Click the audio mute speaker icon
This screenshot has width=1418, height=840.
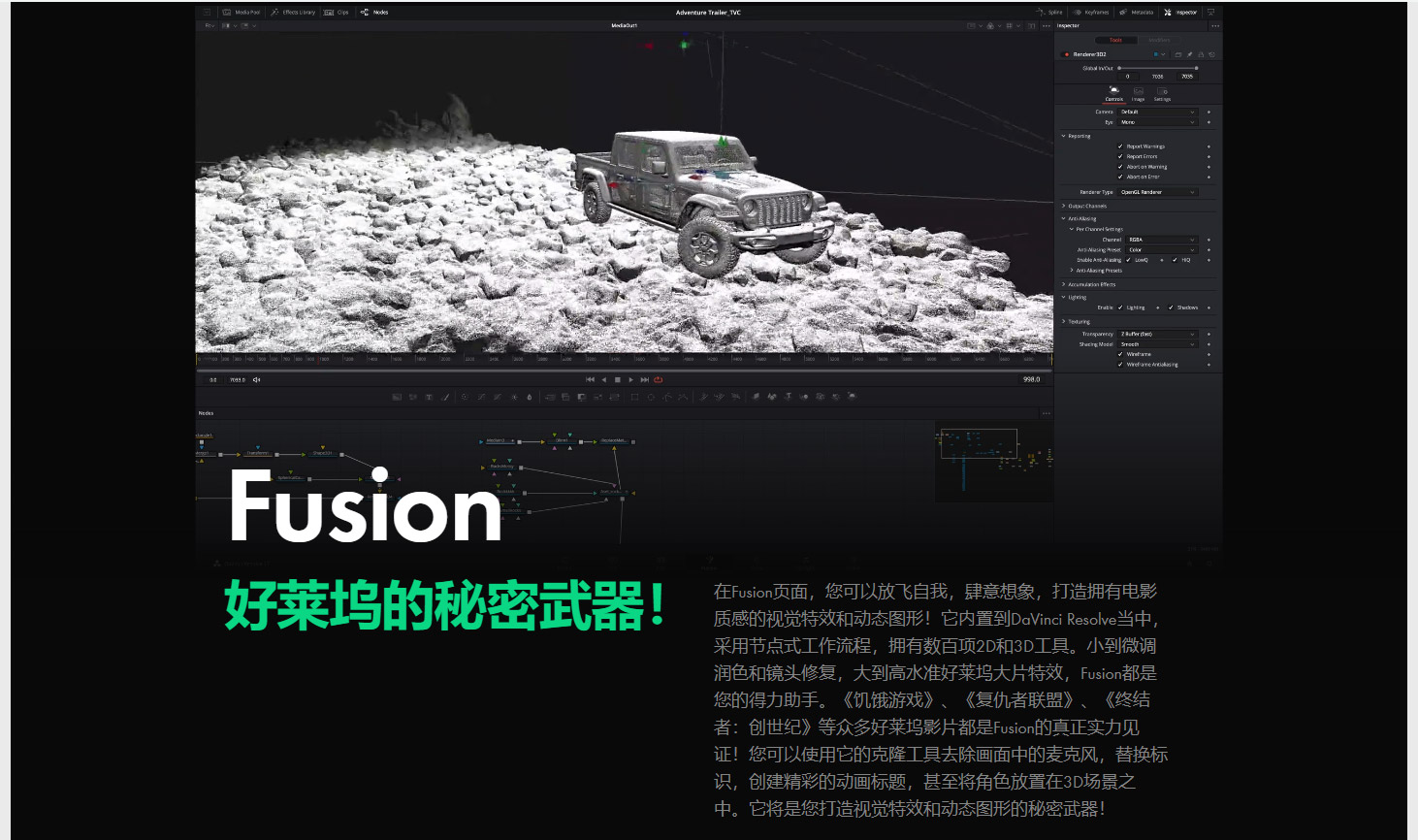point(256,380)
